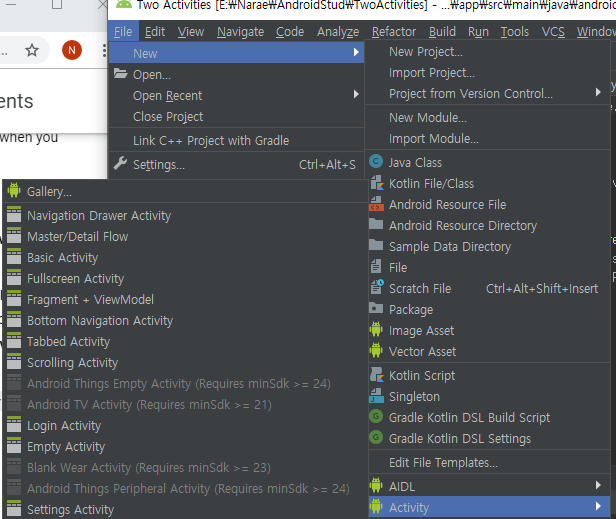Expand the Activity submenu arrow
The width and height of the screenshot is (616, 519).
pos(598,506)
